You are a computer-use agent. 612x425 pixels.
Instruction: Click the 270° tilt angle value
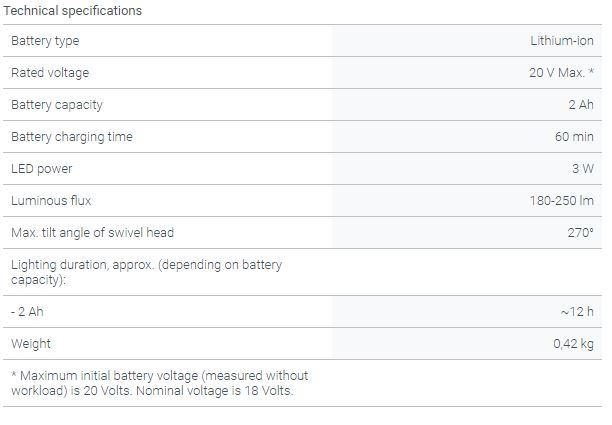coord(580,233)
